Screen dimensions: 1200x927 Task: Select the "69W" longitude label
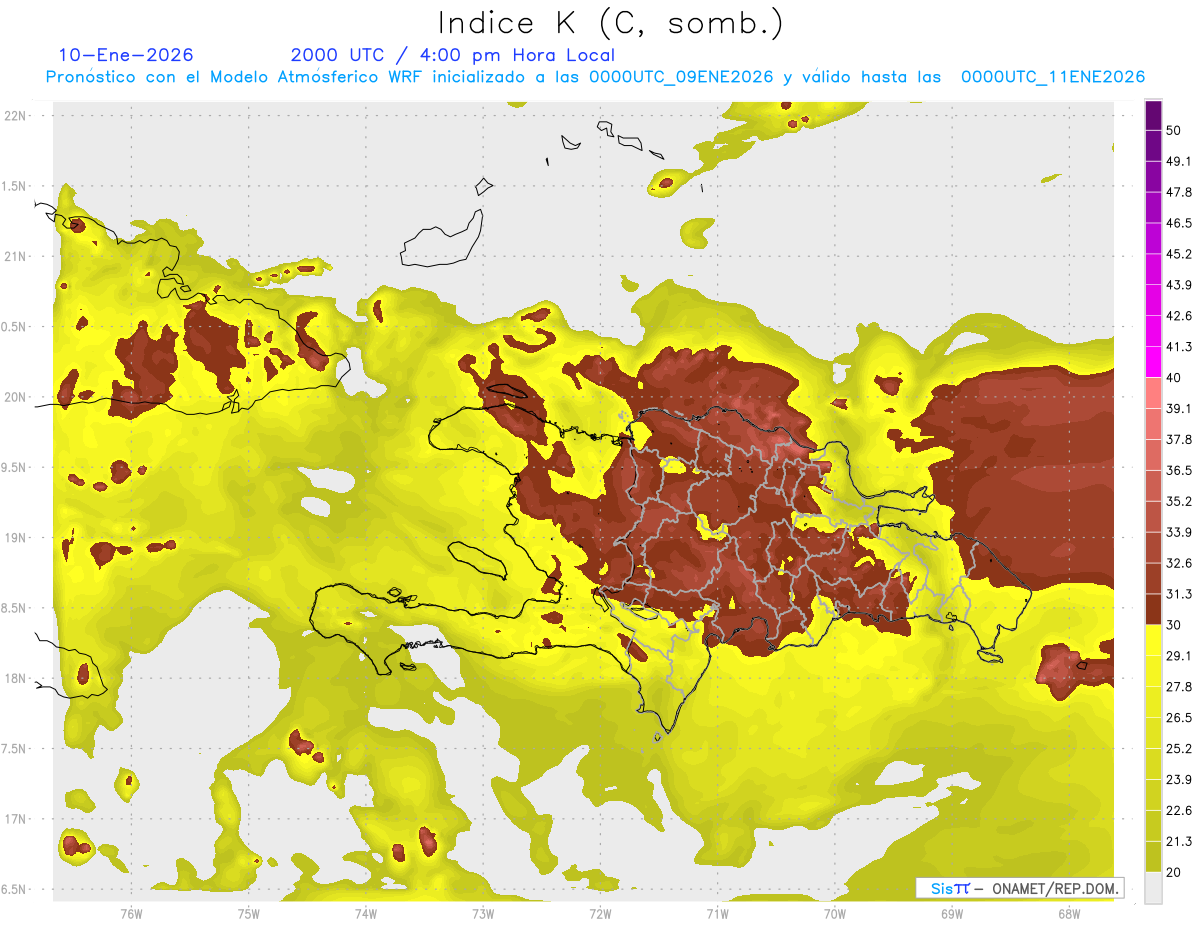(951, 913)
